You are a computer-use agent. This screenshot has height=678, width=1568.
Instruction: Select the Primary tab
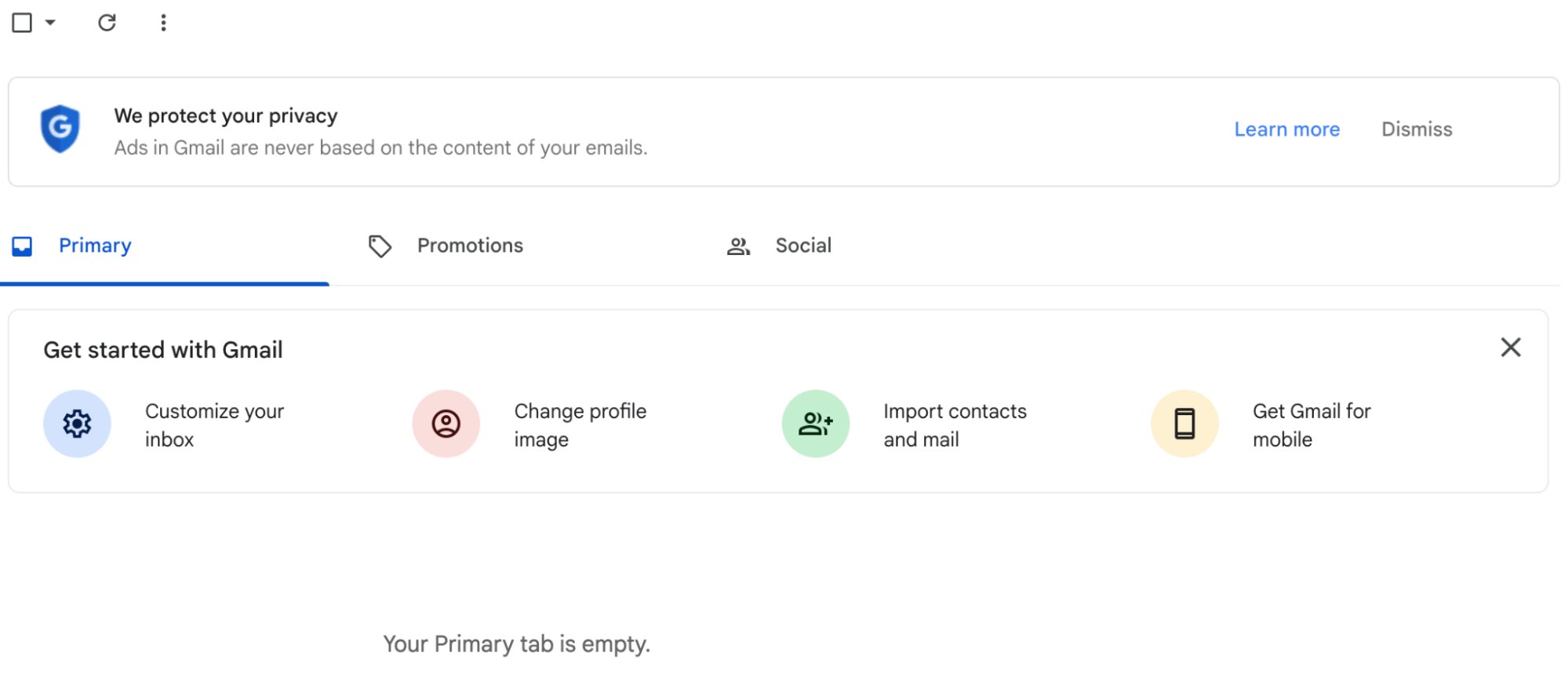pyautogui.click(x=94, y=246)
